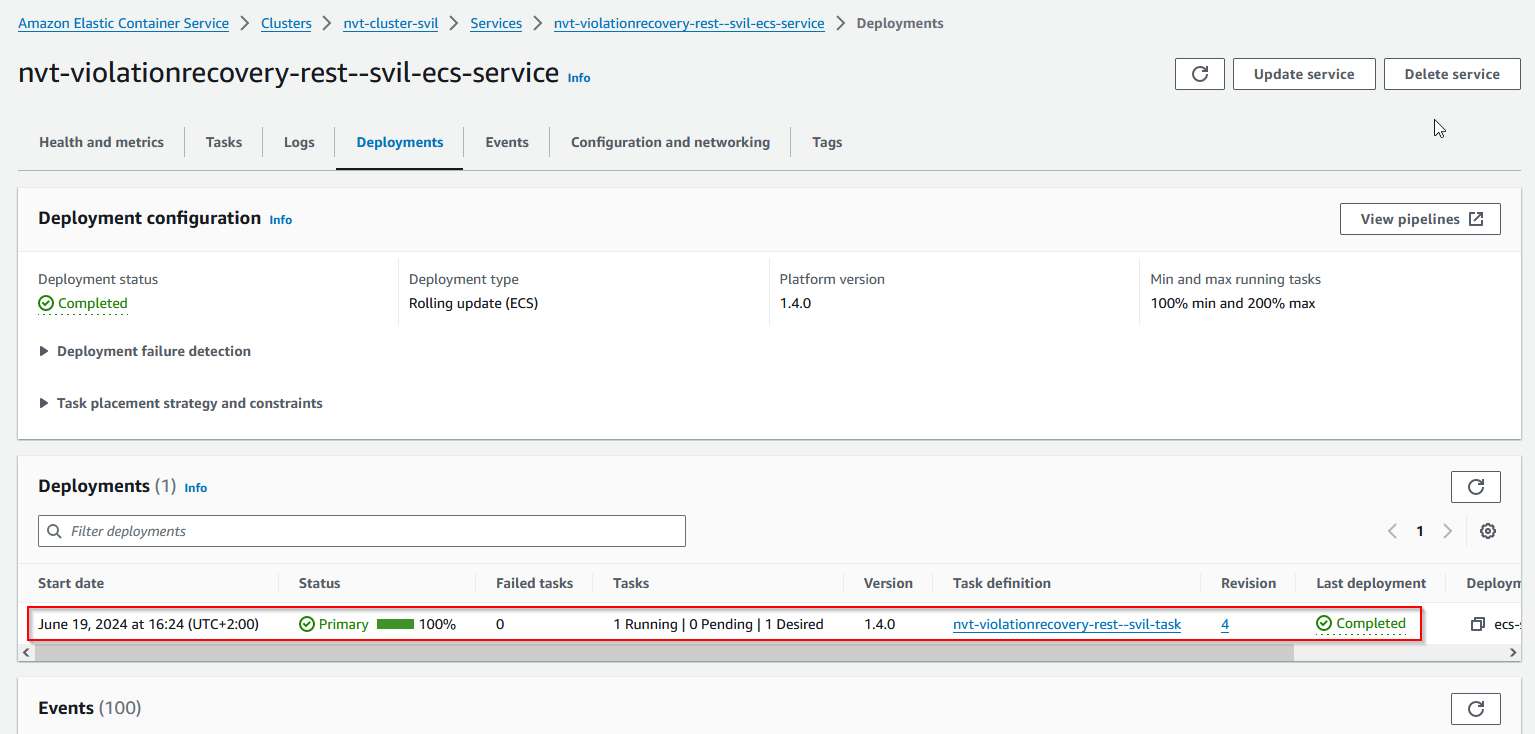1535x734 pixels.
Task: Refresh the Deployments list
Action: pos(1475,487)
